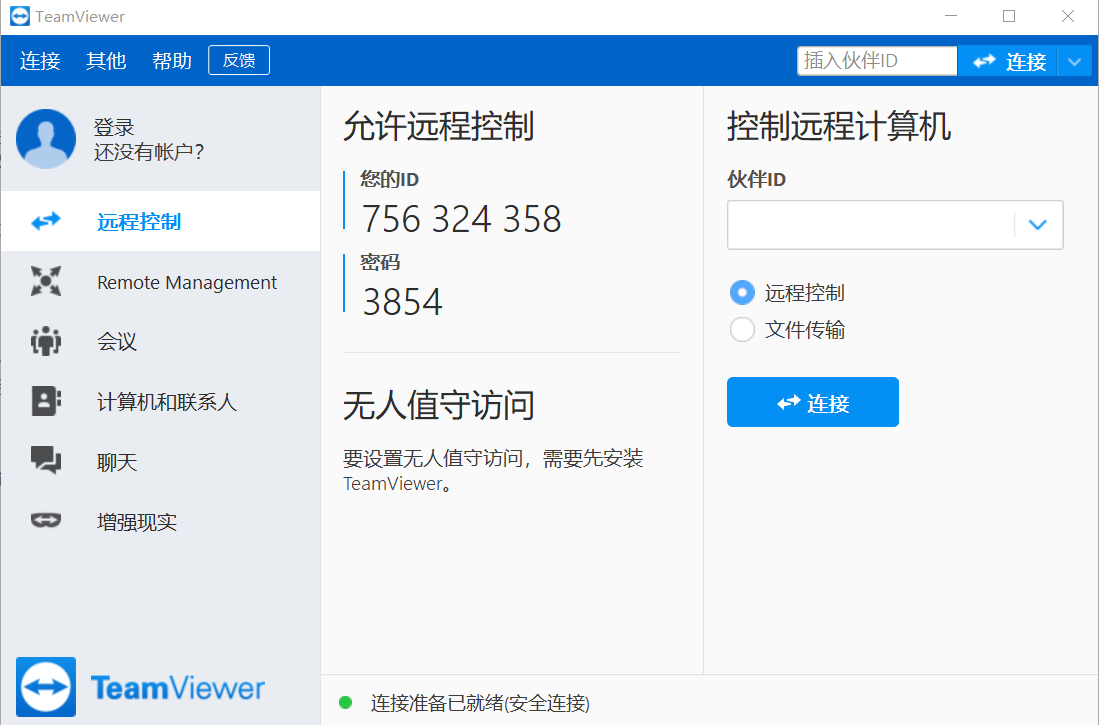The height and width of the screenshot is (725, 1101).
Task: Click the meeting people icon
Action: point(46,341)
